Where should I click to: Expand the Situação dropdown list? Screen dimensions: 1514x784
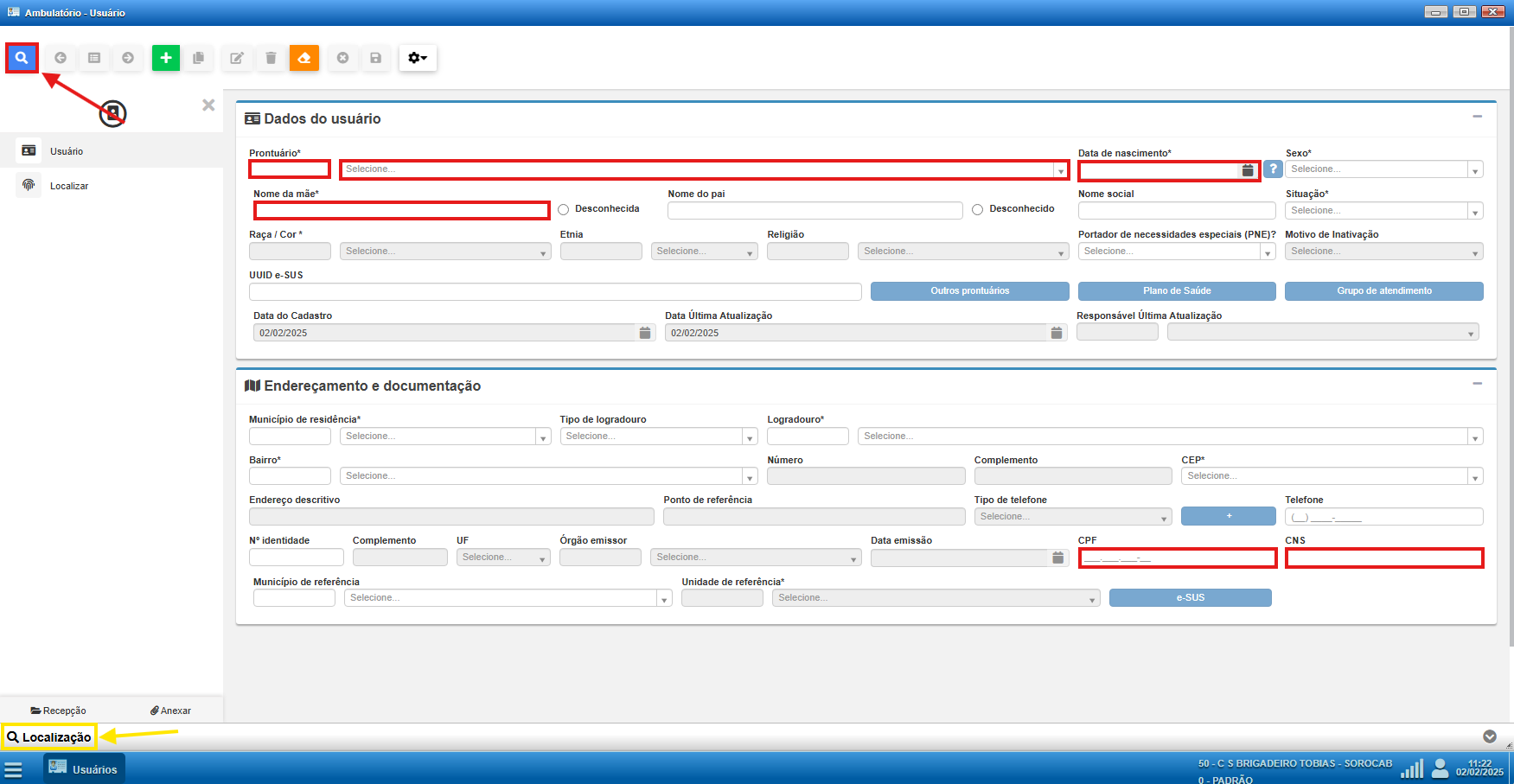coord(1383,211)
